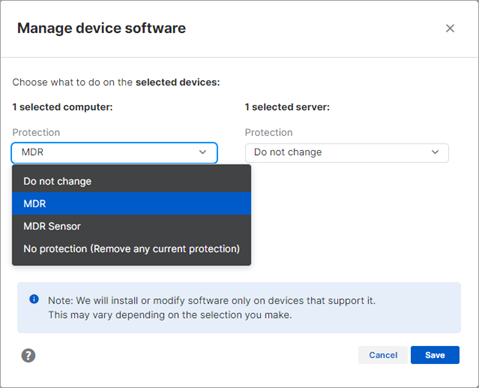
Task: Select the highlighted MDR option
Action: coord(131,204)
